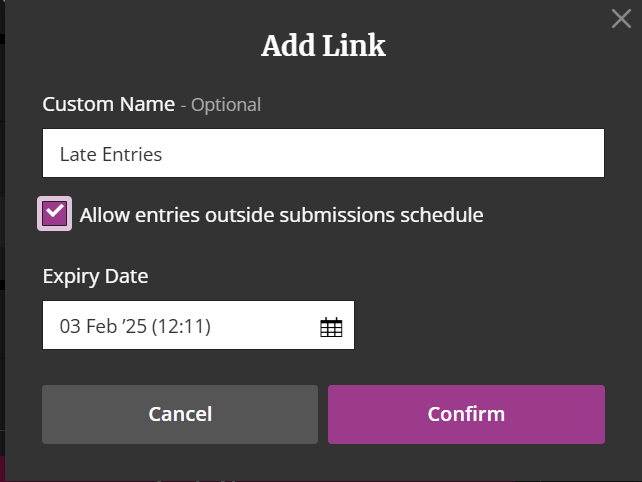Click the Custom Name label
642x482 pixels.
[x=109, y=104]
